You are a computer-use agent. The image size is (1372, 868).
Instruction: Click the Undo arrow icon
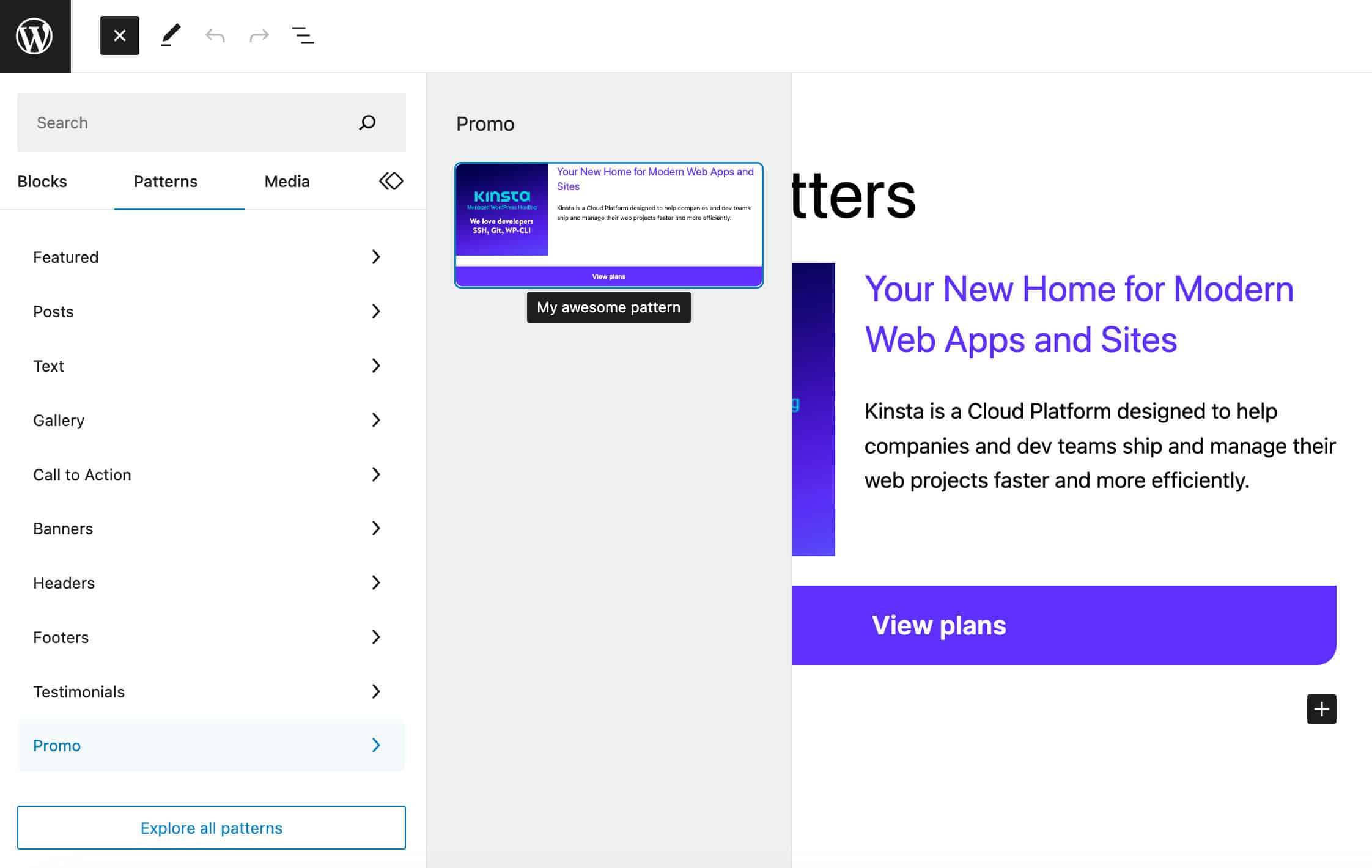coord(214,35)
